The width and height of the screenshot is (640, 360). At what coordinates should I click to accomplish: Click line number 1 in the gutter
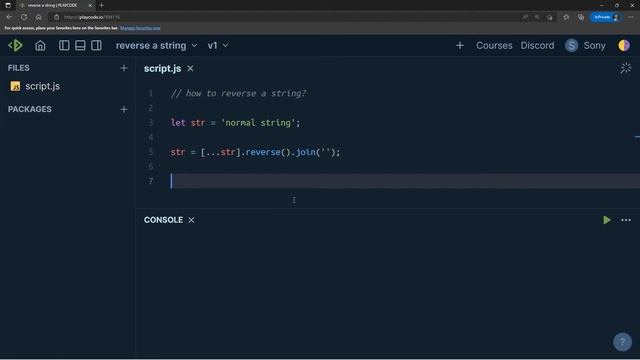[151, 93]
